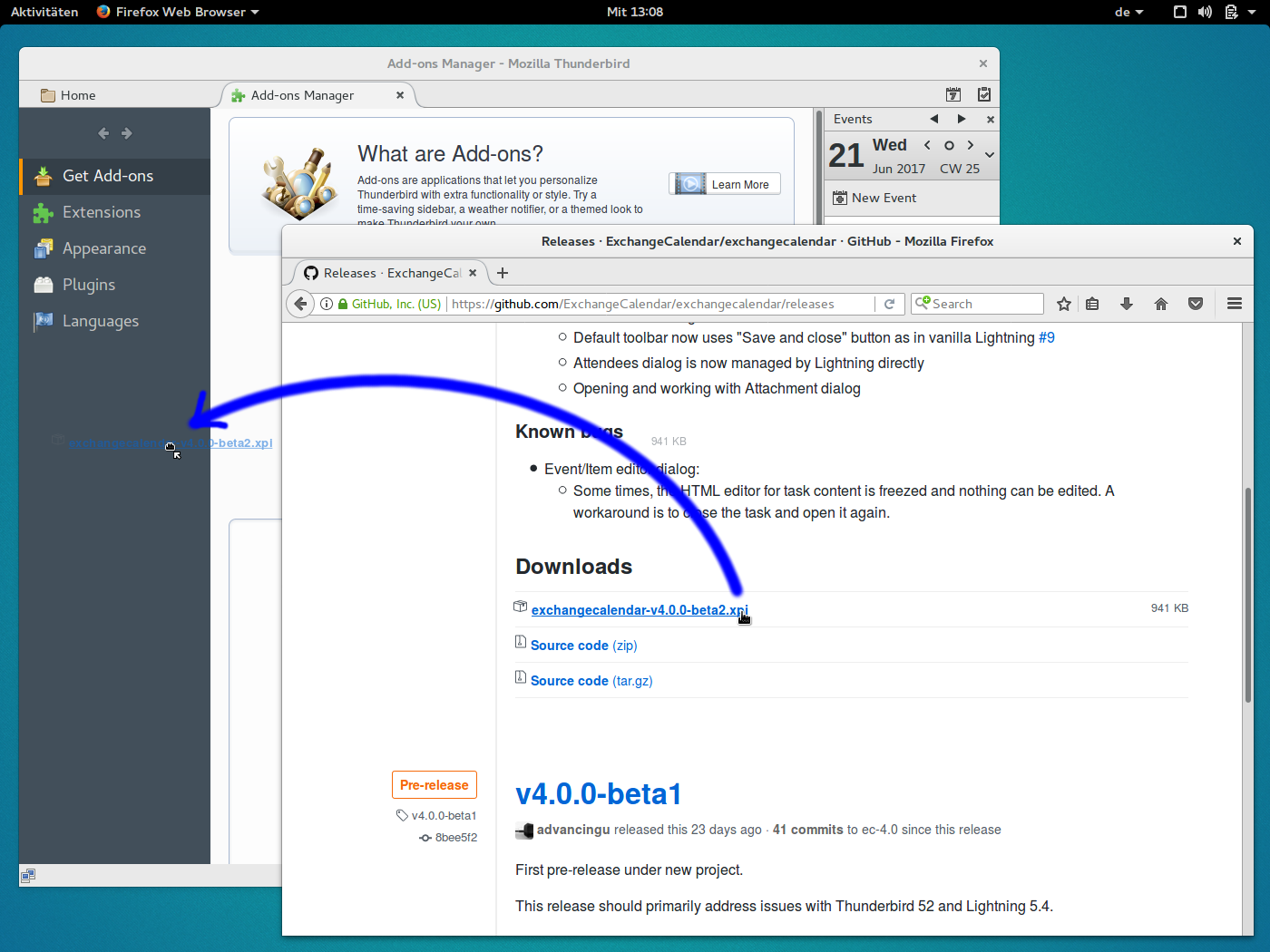
Task: Open Extensions category in Add-ons Manager
Action: [x=115, y=212]
